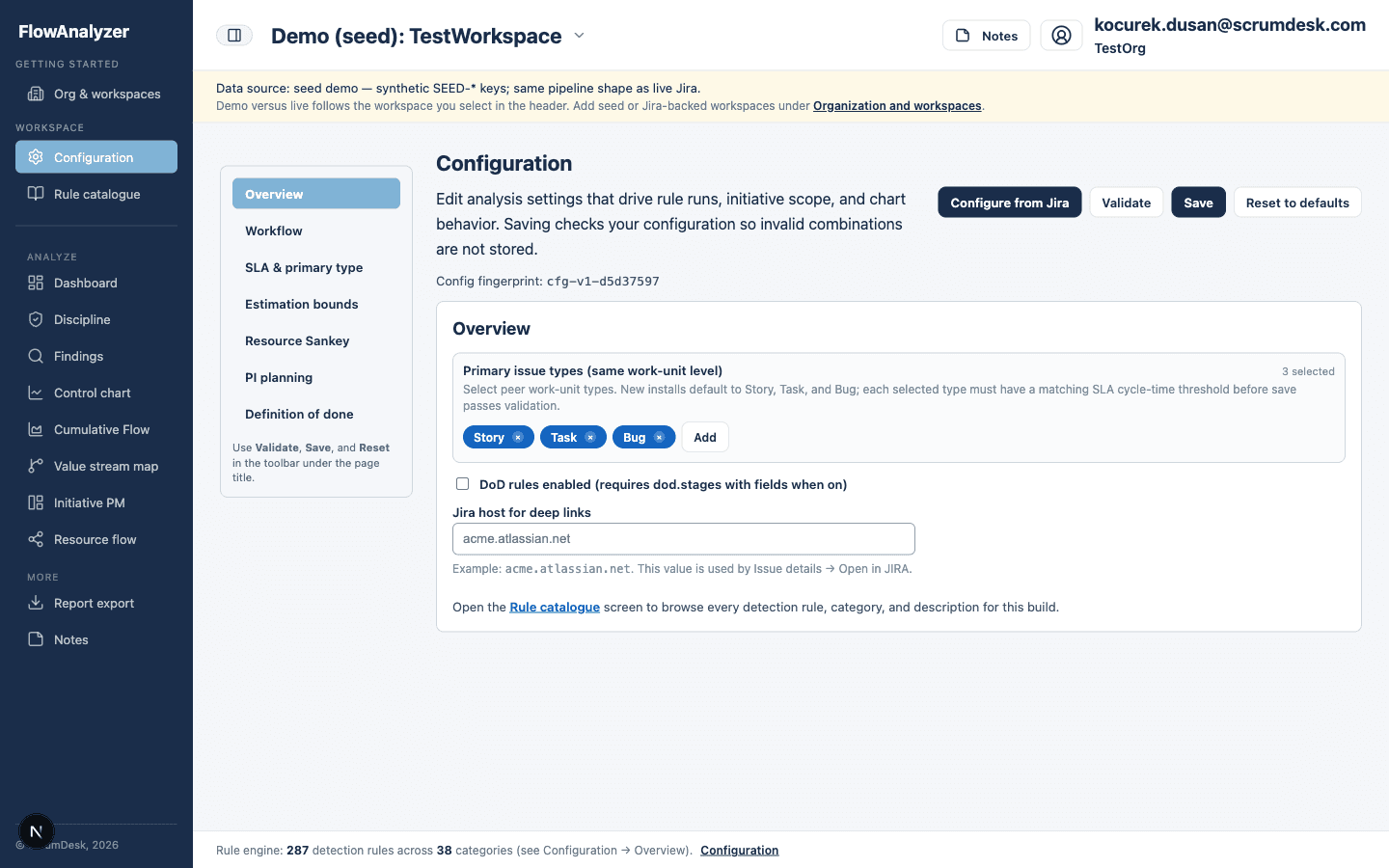Click the Configure from Jira button
This screenshot has width=1389, height=868.
(x=1010, y=203)
